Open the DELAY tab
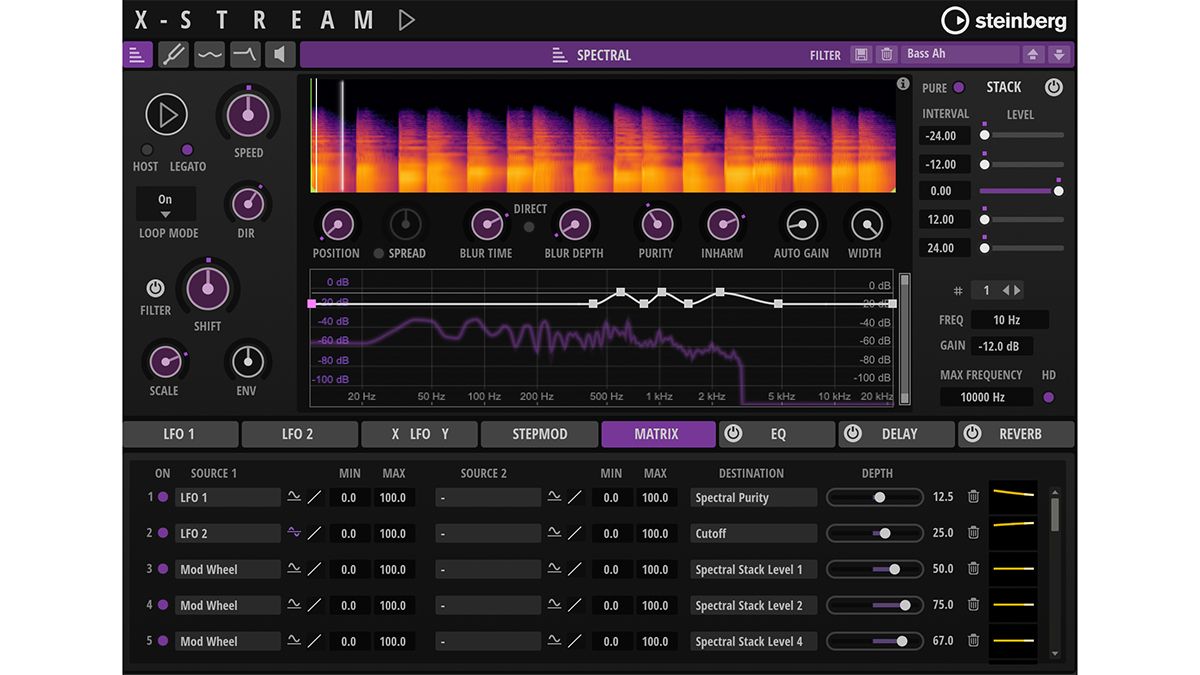1200x675 pixels. pos(898,434)
